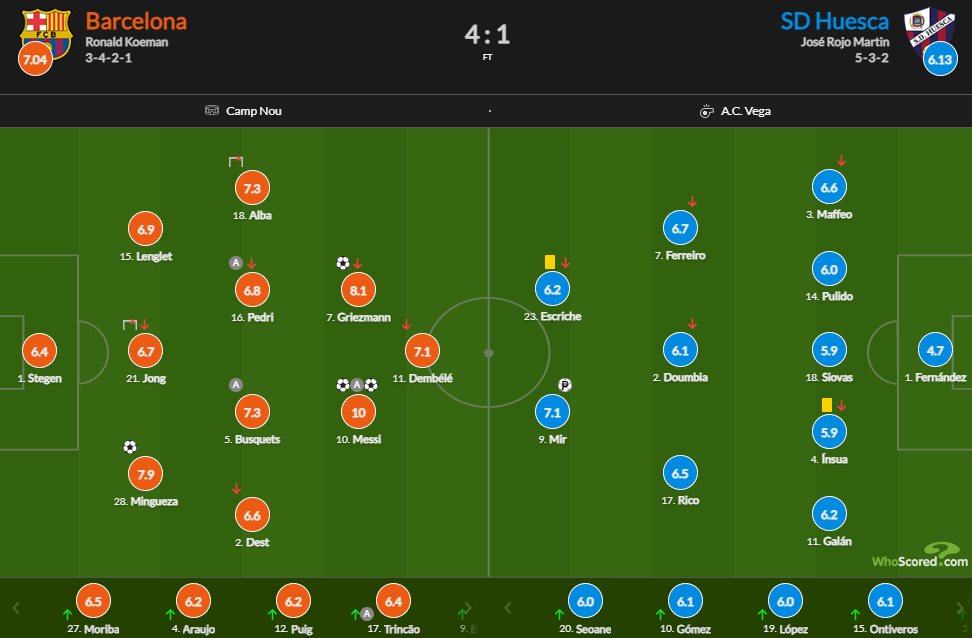Click the referee whistle icon beside A.C. Vega
The image size is (972, 638).
[706, 111]
